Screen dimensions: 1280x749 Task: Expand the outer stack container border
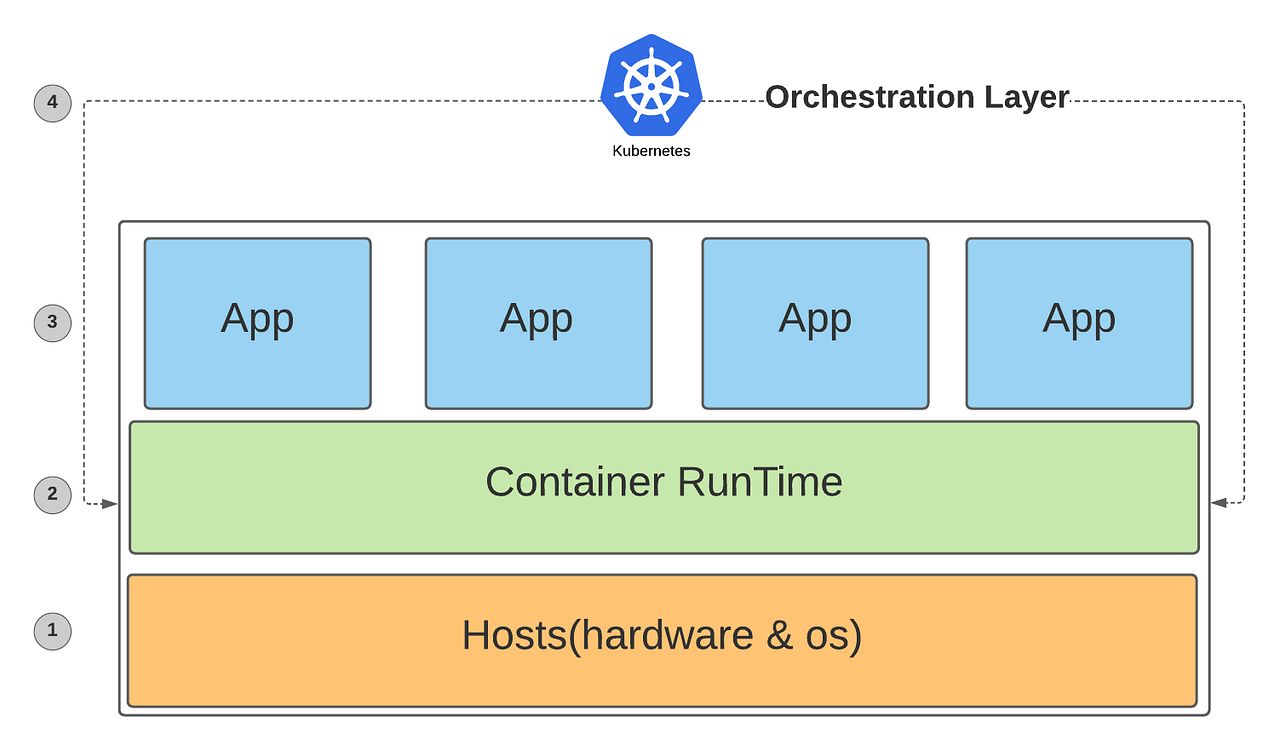pyautogui.click(x=663, y=219)
